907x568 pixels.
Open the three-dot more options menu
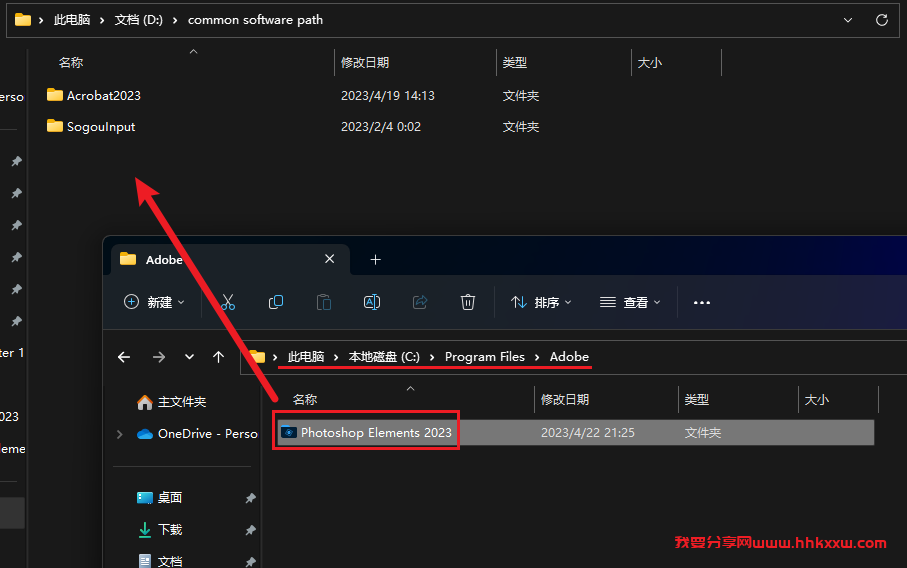[x=702, y=303]
